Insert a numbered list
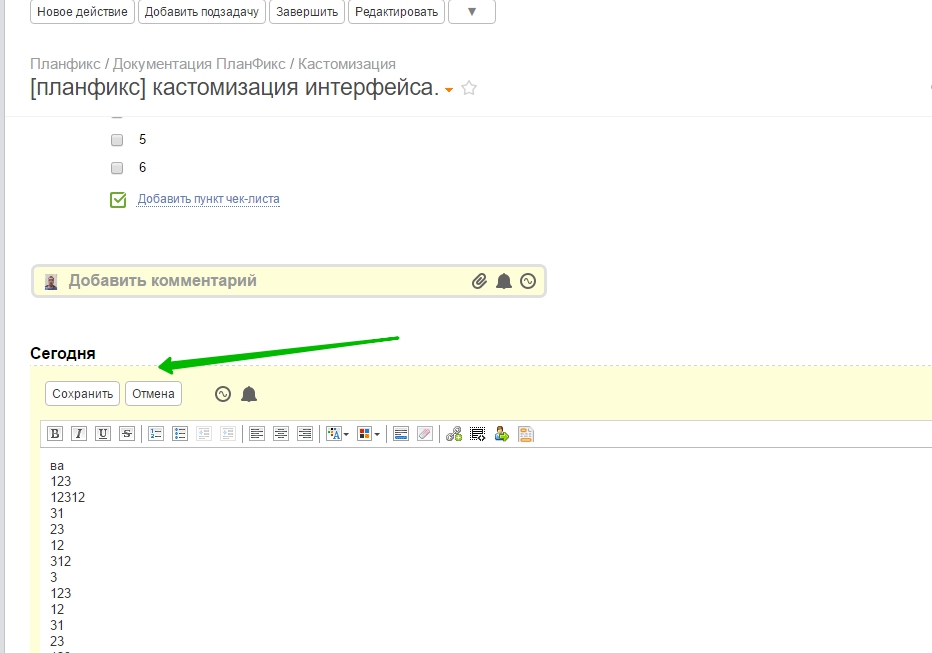 coord(156,434)
